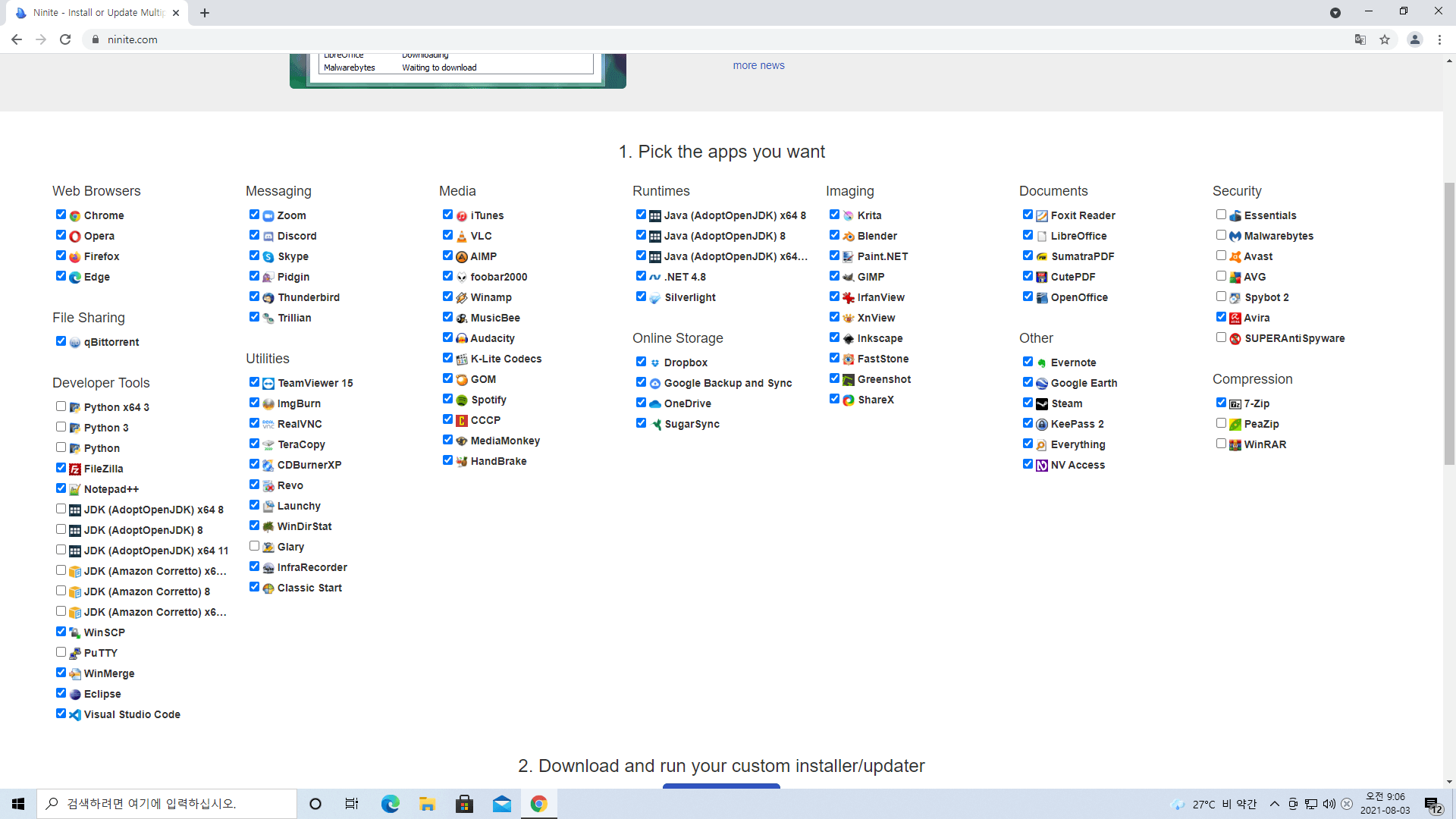Image resolution: width=1456 pixels, height=819 pixels.
Task: Click the speaker volume icon in the tray
Action: (x=1329, y=804)
